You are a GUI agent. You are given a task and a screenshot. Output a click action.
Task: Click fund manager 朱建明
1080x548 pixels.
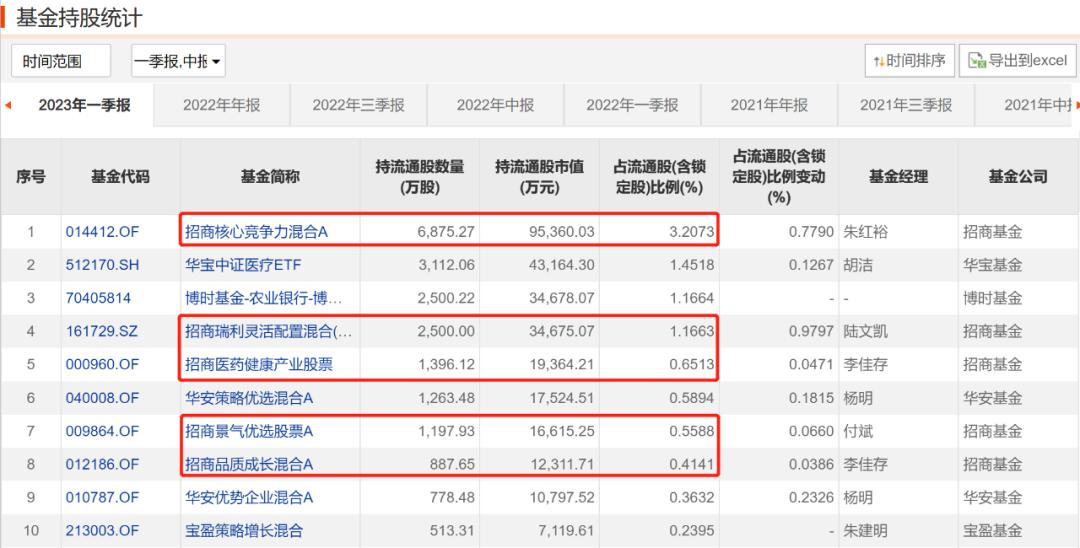pyautogui.click(x=866, y=531)
